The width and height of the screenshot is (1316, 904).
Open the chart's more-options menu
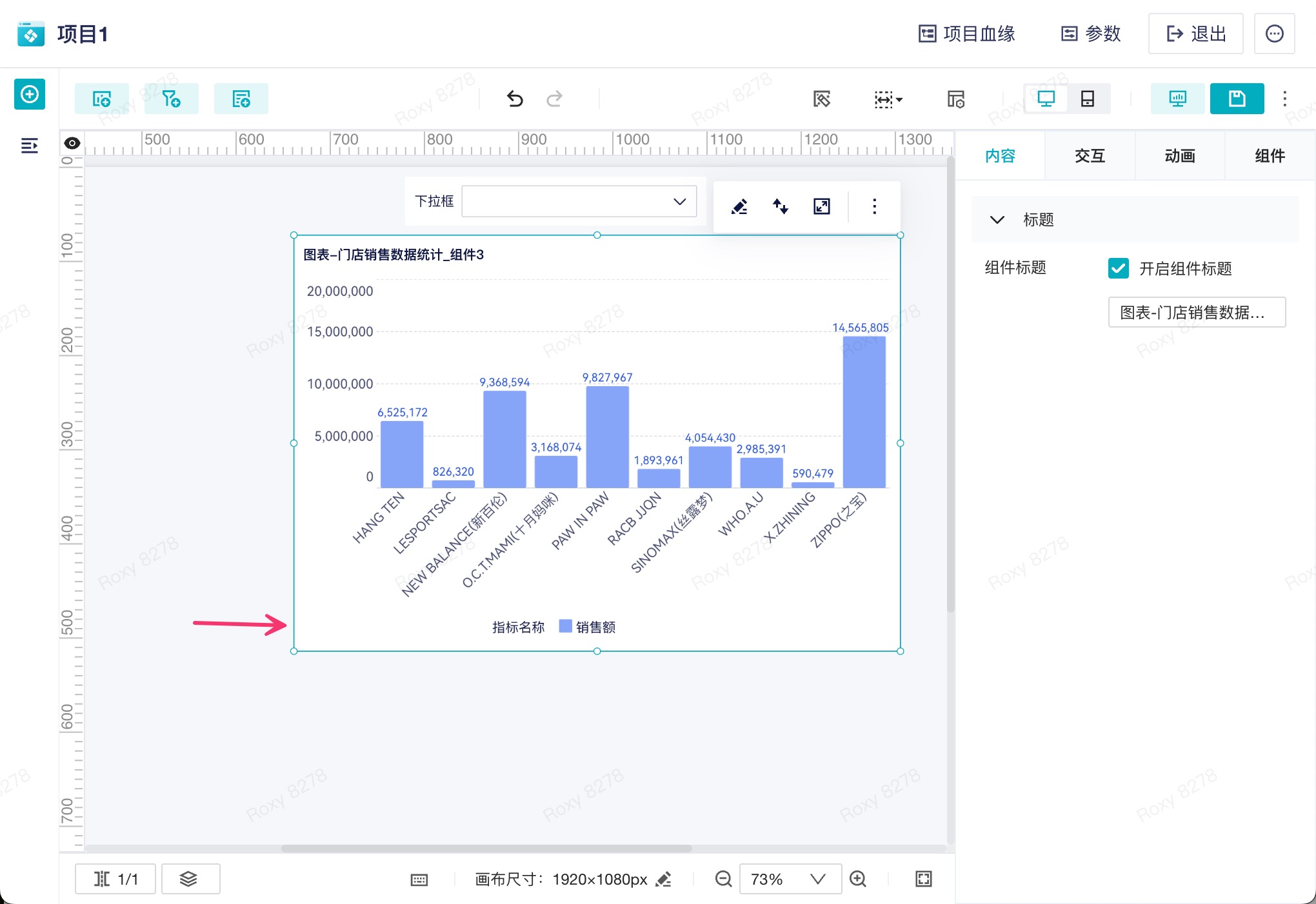coord(875,206)
